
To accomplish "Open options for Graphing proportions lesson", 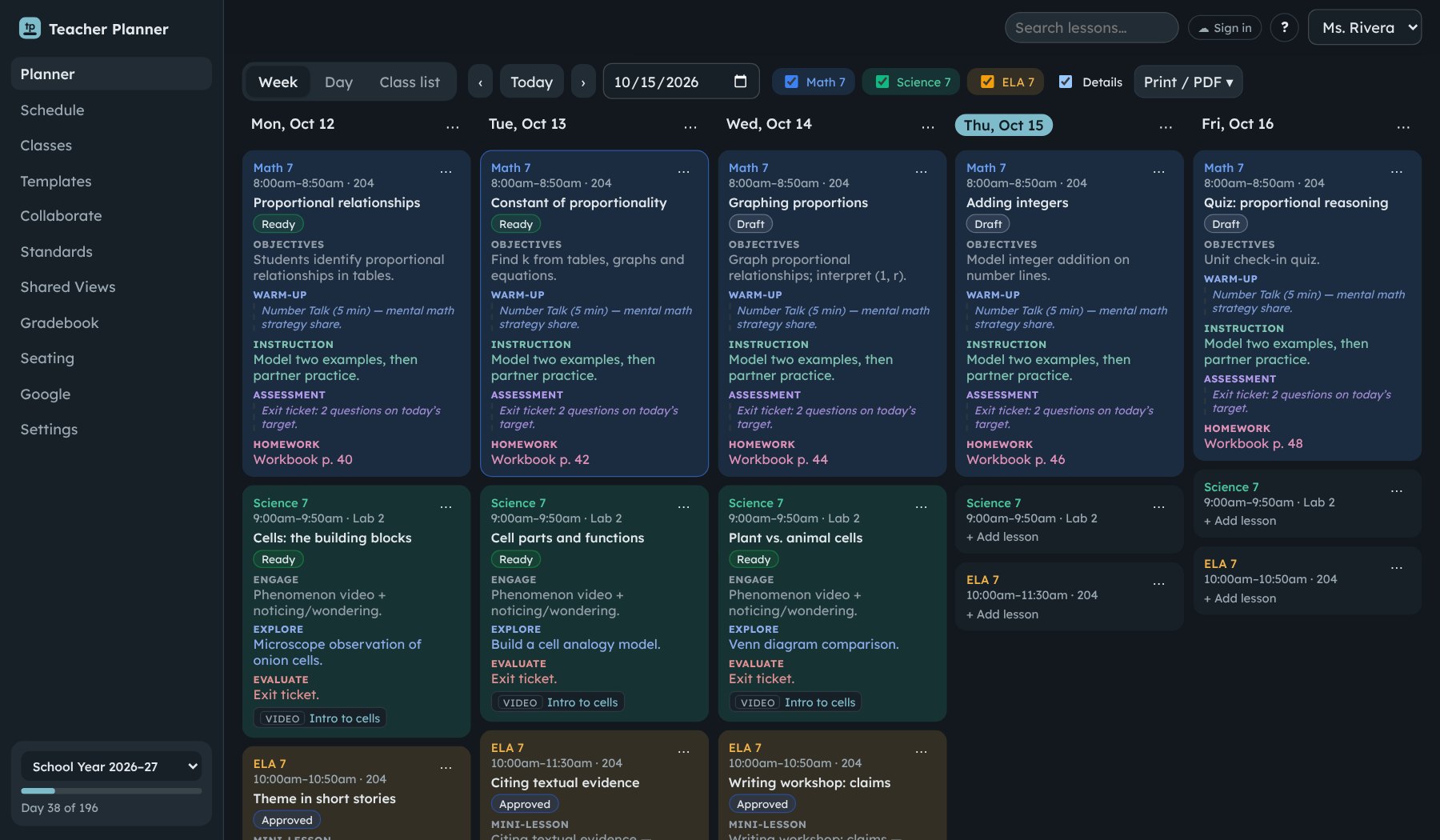I will (921, 170).
